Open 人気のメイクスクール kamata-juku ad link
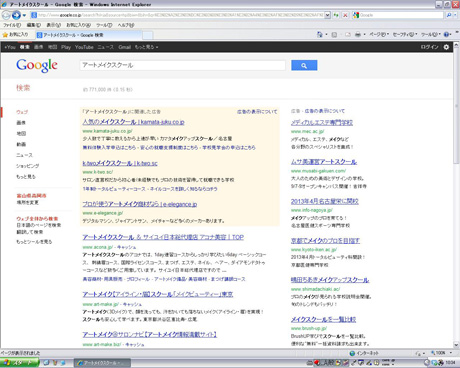Screen dimensions: 460x368 (x=133, y=122)
